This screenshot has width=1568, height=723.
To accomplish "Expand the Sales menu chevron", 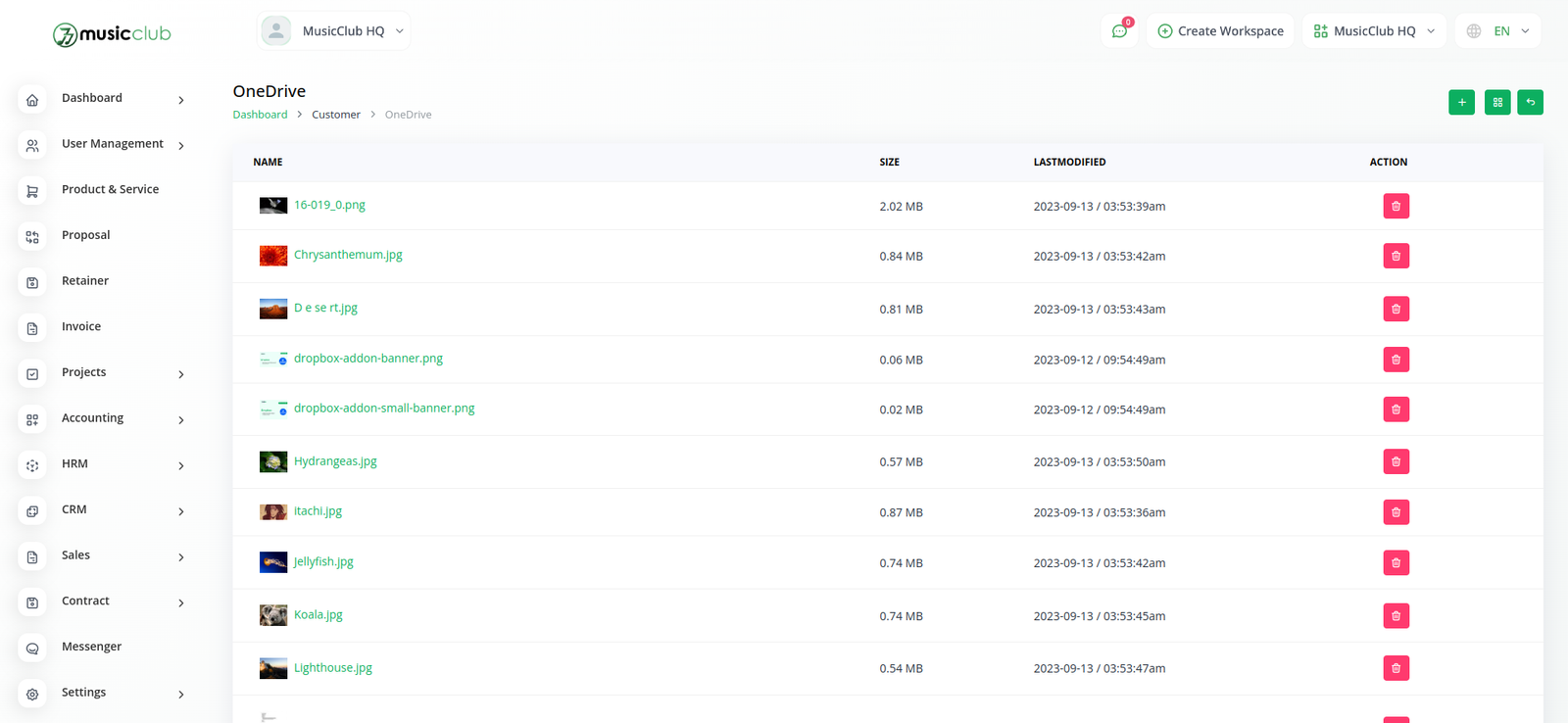I will 181,557.
